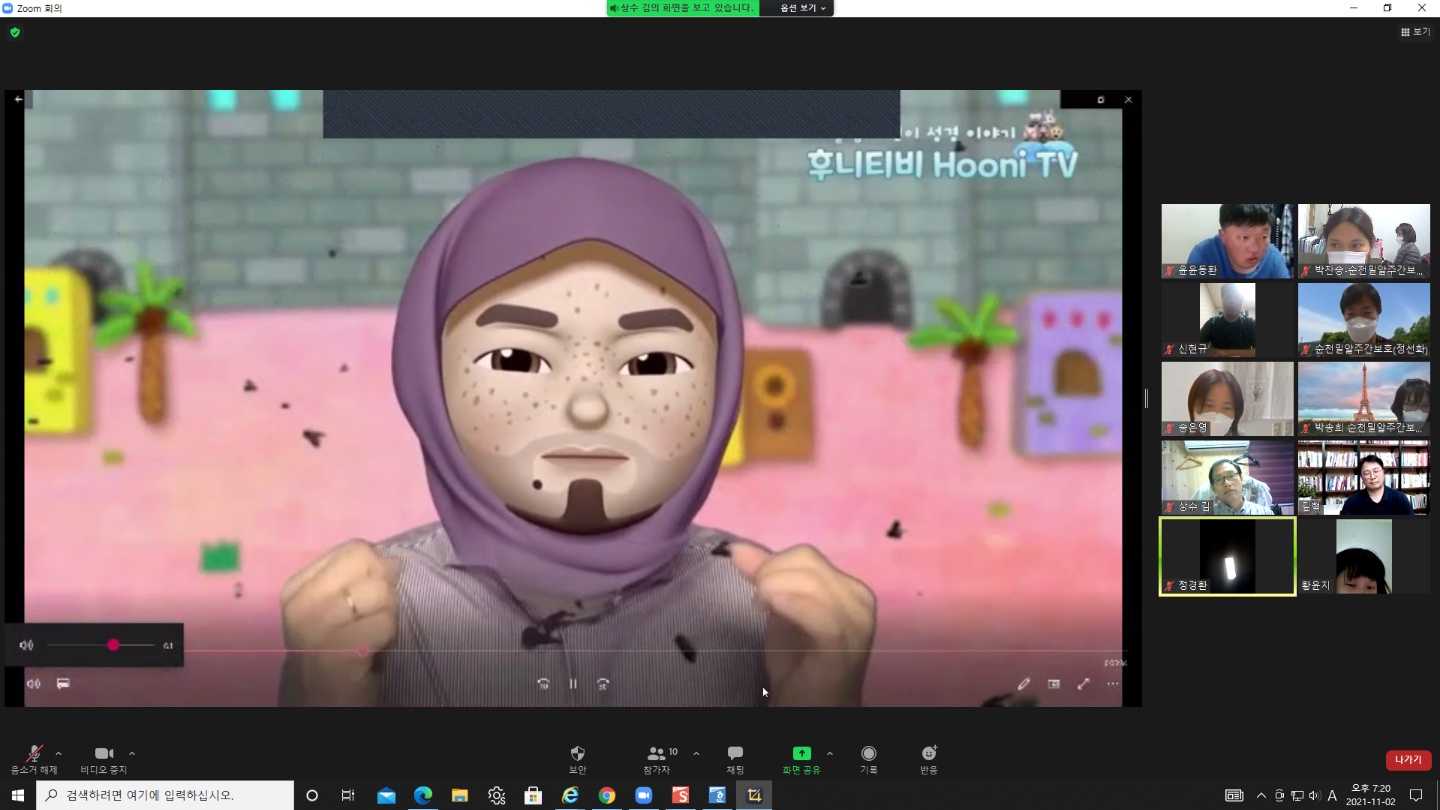
Task: Open video options arrow beside 비디오 중지
Action: (x=132, y=754)
